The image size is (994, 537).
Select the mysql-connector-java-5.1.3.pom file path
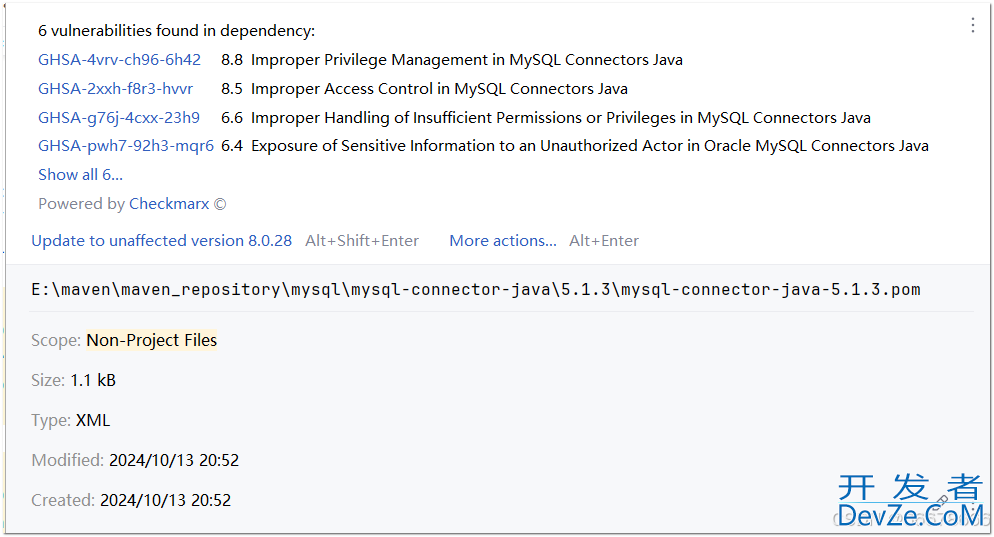click(475, 290)
